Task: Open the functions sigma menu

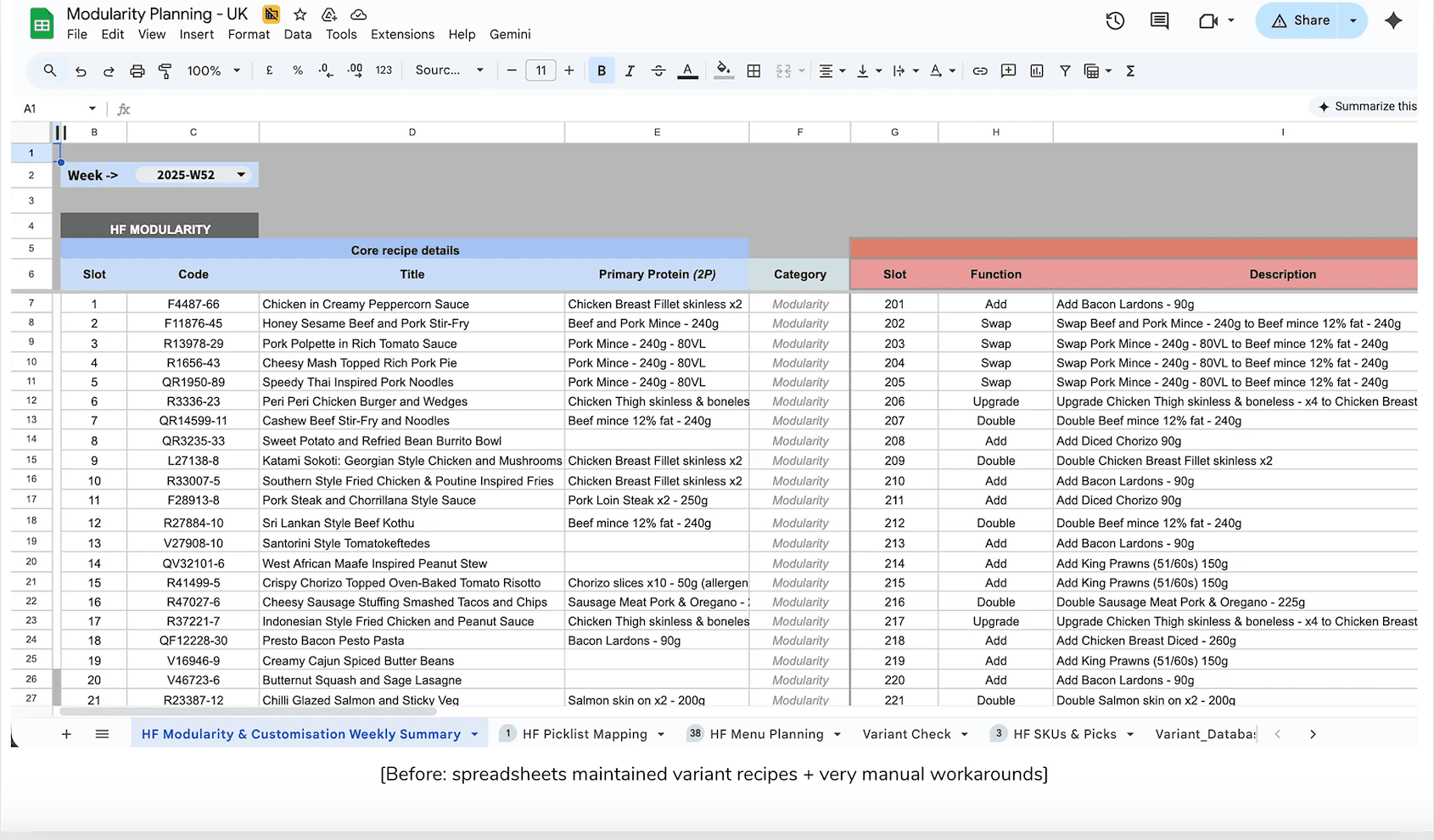Action: coord(1130,71)
